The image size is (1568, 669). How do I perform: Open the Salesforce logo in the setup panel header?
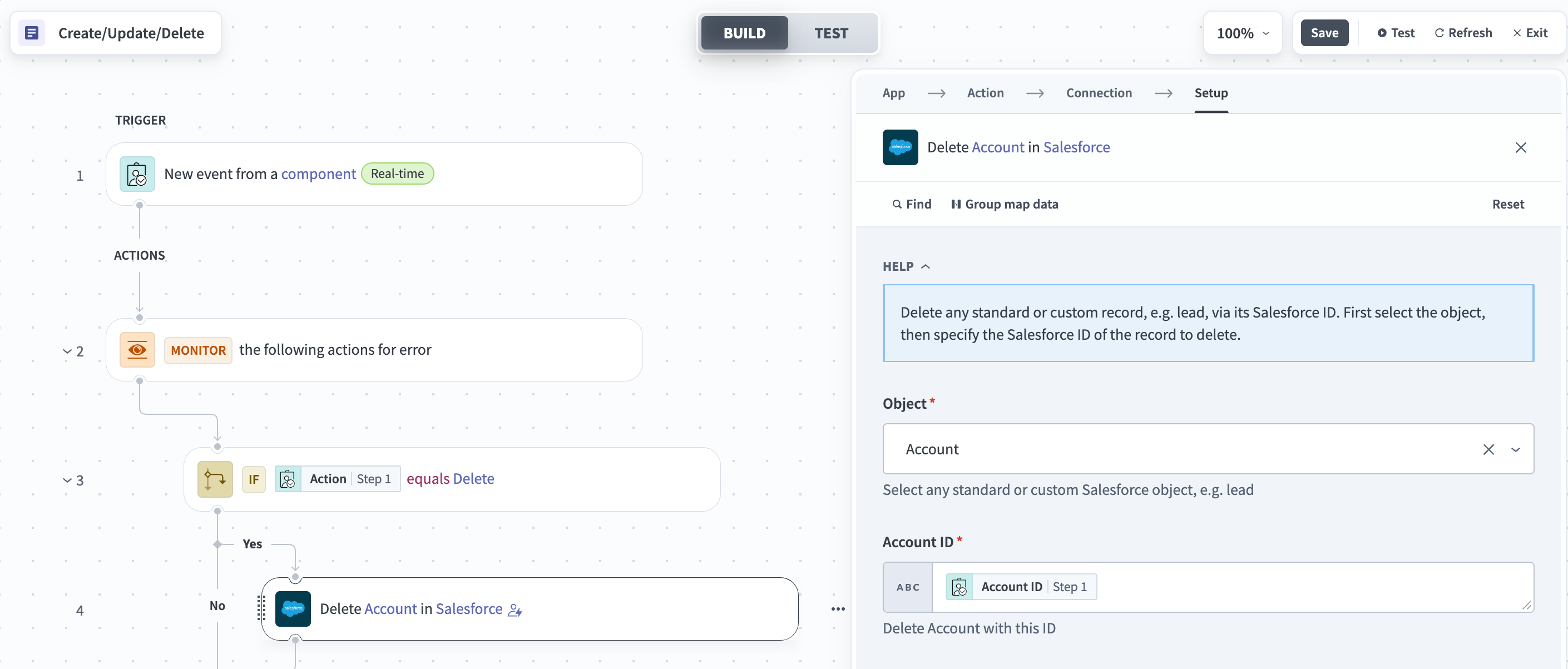[x=901, y=147]
